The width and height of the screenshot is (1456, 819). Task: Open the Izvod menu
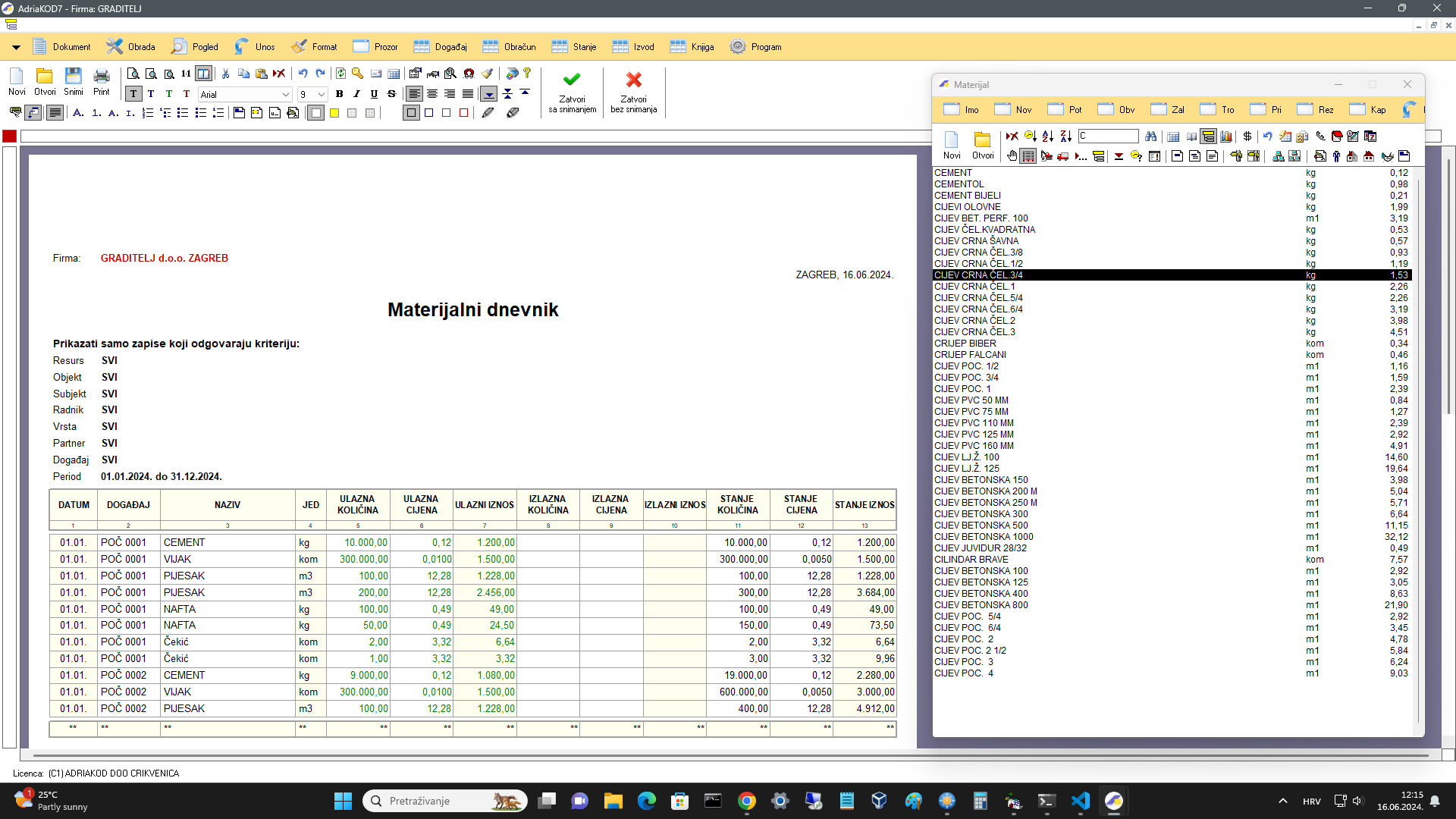(633, 47)
